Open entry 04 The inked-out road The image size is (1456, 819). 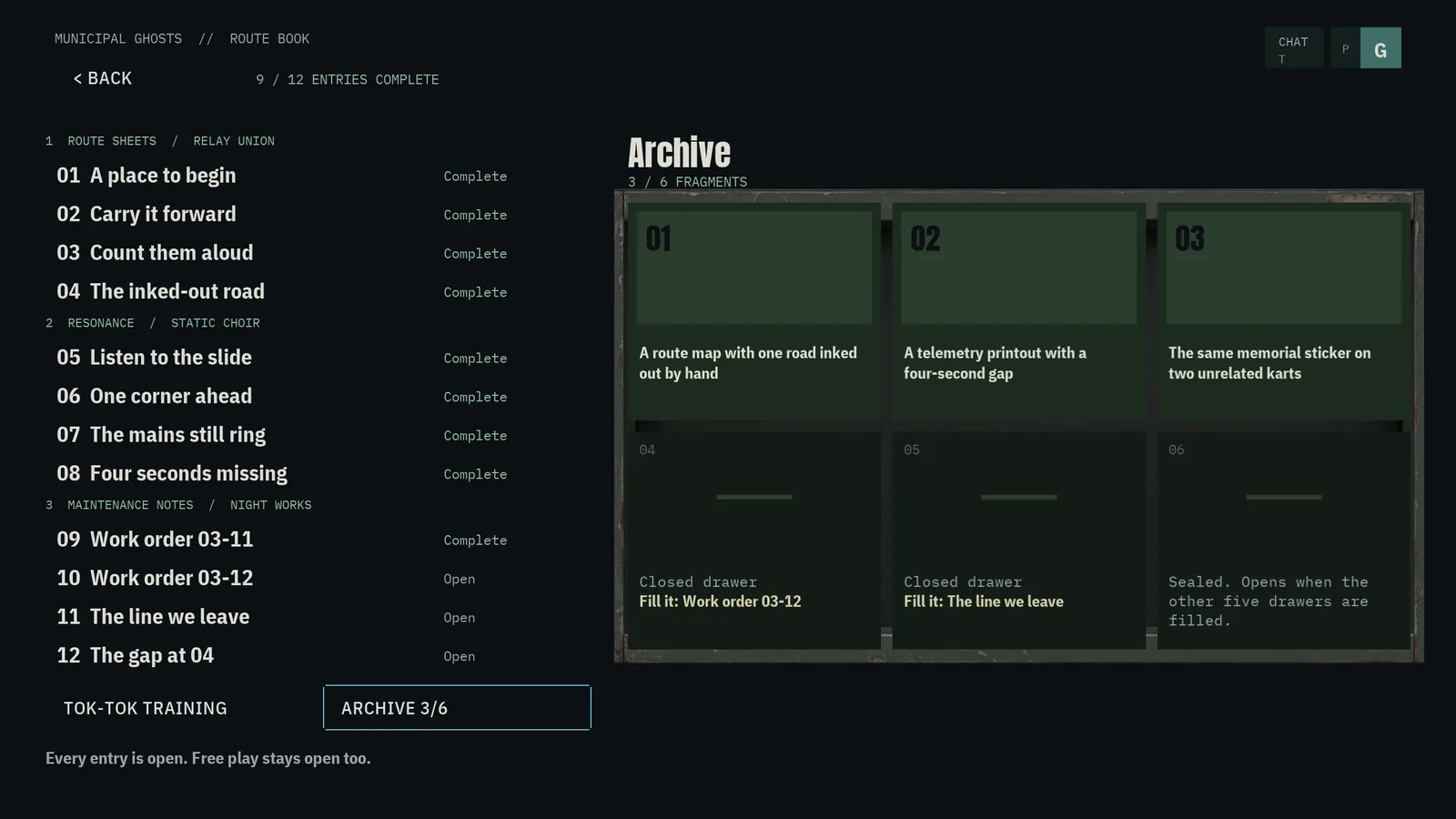point(318,291)
